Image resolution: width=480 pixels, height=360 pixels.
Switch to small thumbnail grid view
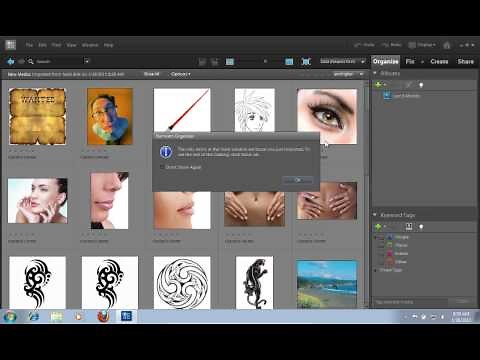[x=230, y=62]
